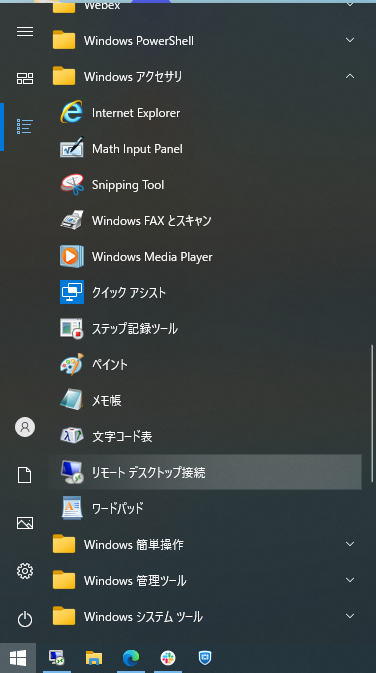Screen dimensions: 376x673
Task: Expand the Windows システム ツール chevron
Action: pyautogui.click(x=350, y=616)
